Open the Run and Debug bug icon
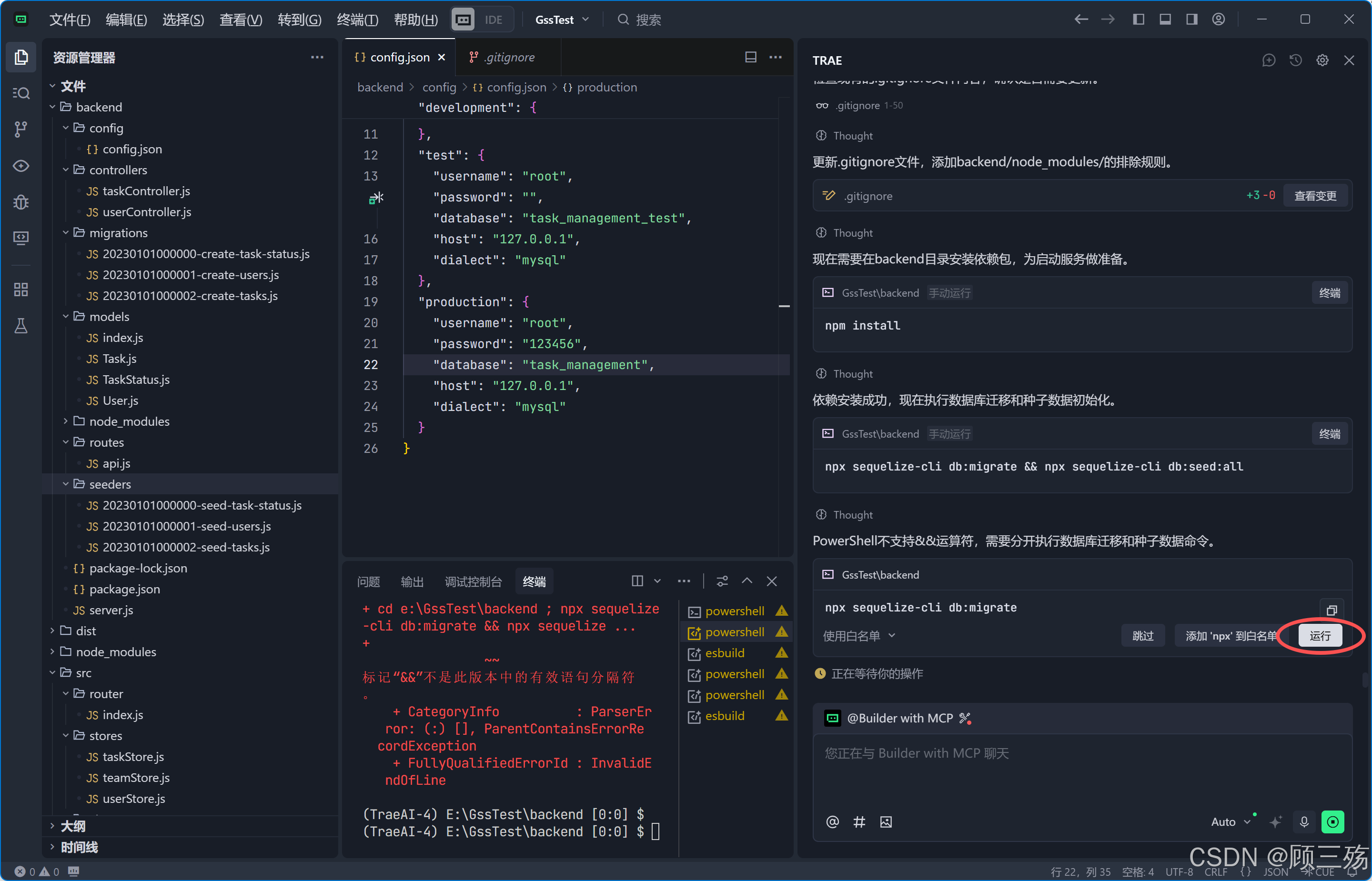1372x881 pixels. (x=21, y=202)
